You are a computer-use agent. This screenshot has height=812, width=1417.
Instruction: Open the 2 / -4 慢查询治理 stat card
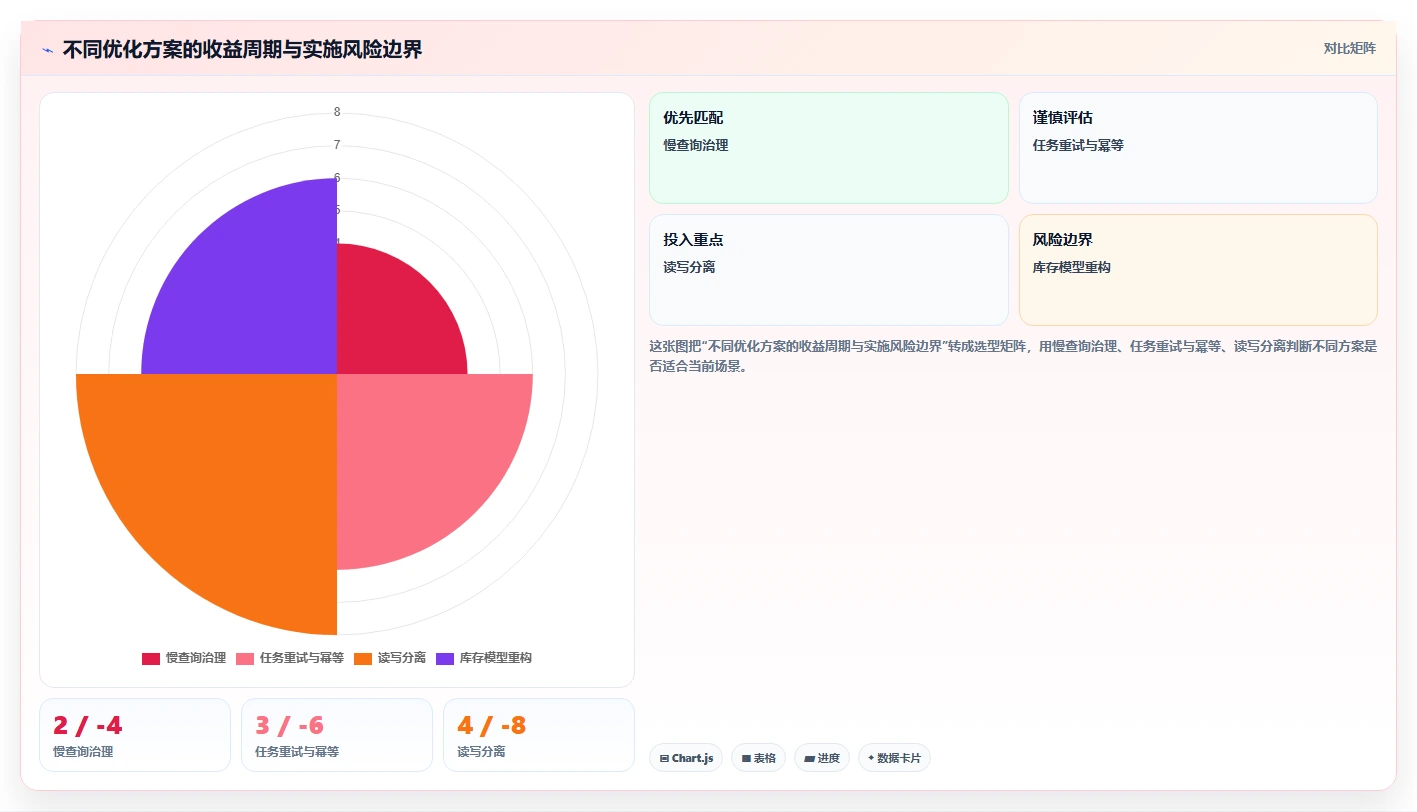point(135,735)
